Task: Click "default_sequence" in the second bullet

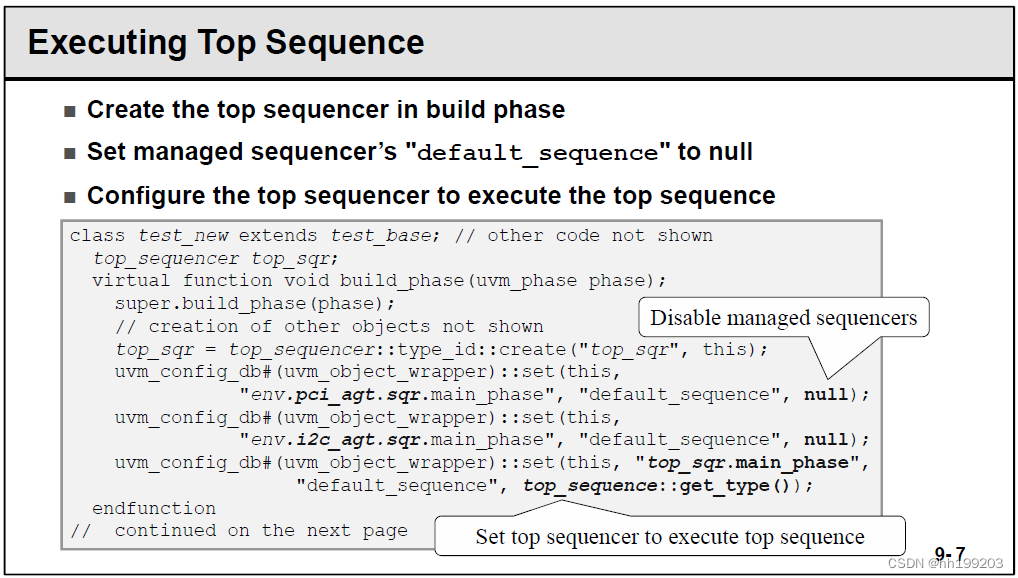Action: (537, 153)
